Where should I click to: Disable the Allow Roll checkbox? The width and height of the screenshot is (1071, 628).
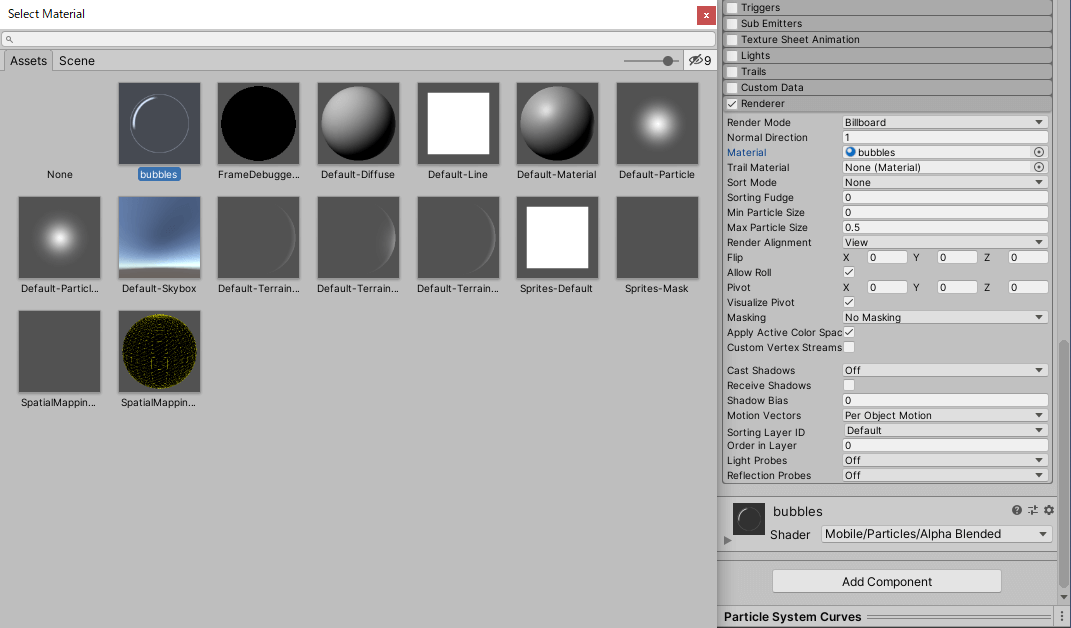pos(848,272)
